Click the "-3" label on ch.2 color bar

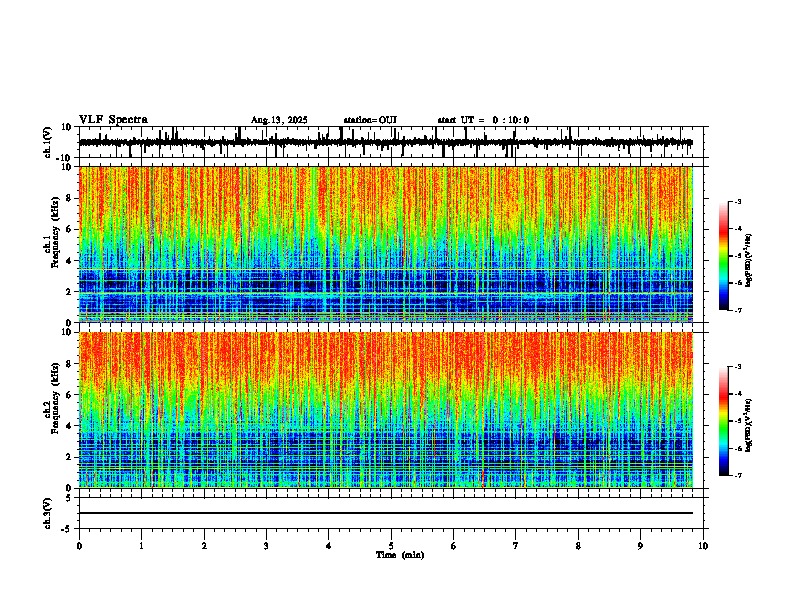coord(737,367)
